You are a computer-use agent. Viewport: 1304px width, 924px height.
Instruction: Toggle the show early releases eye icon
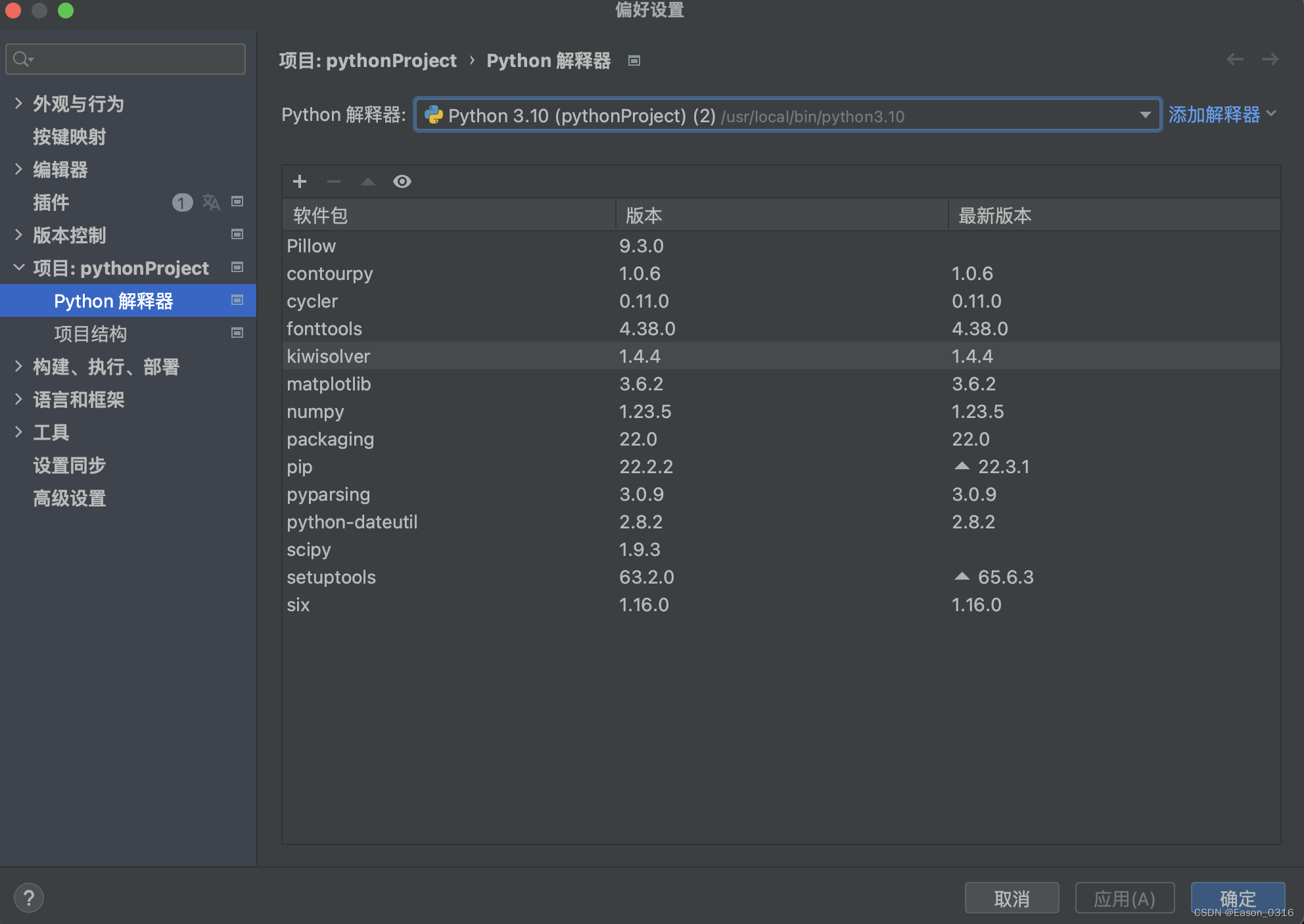coord(402,181)
